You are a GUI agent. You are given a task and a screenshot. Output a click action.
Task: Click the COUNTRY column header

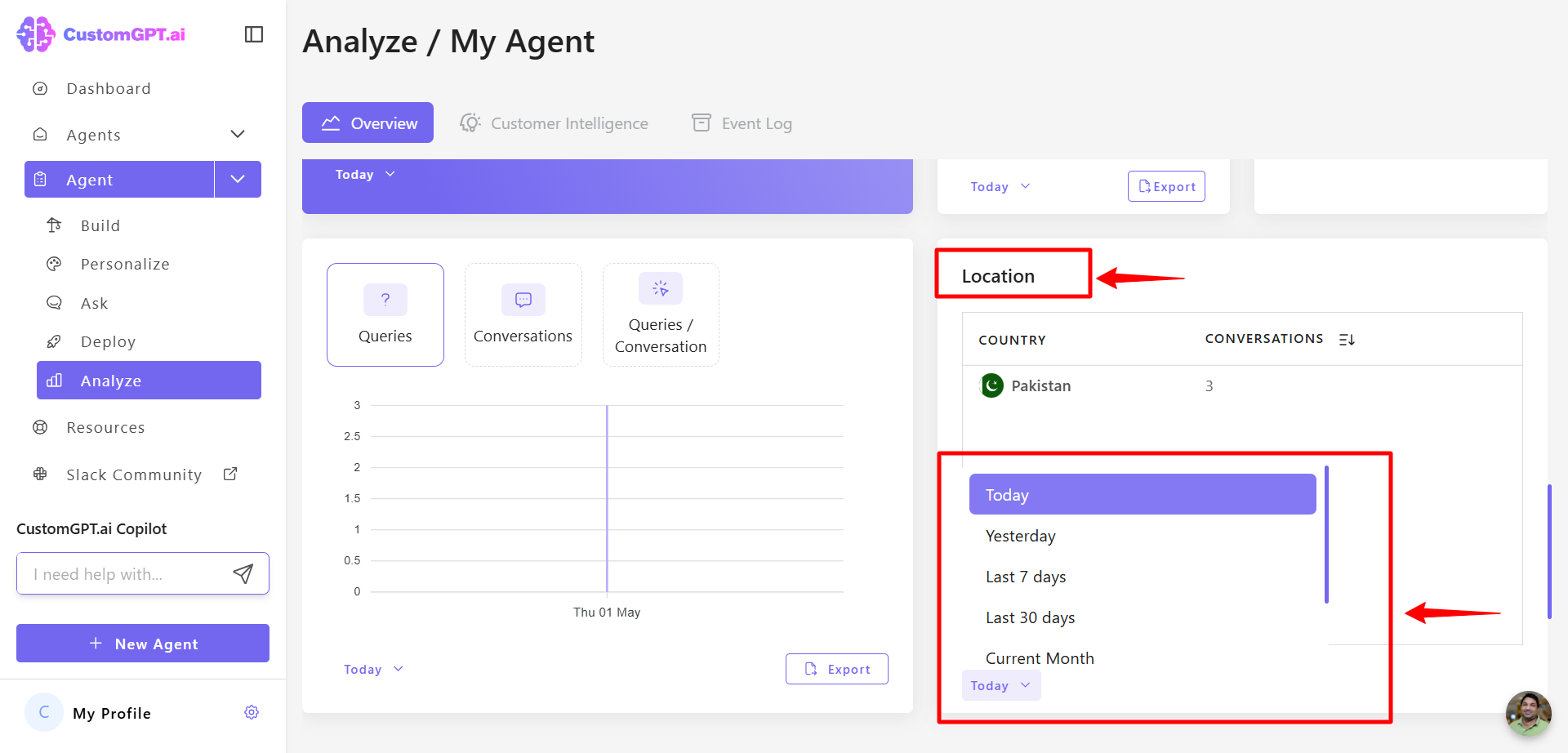pos(1012,340)
